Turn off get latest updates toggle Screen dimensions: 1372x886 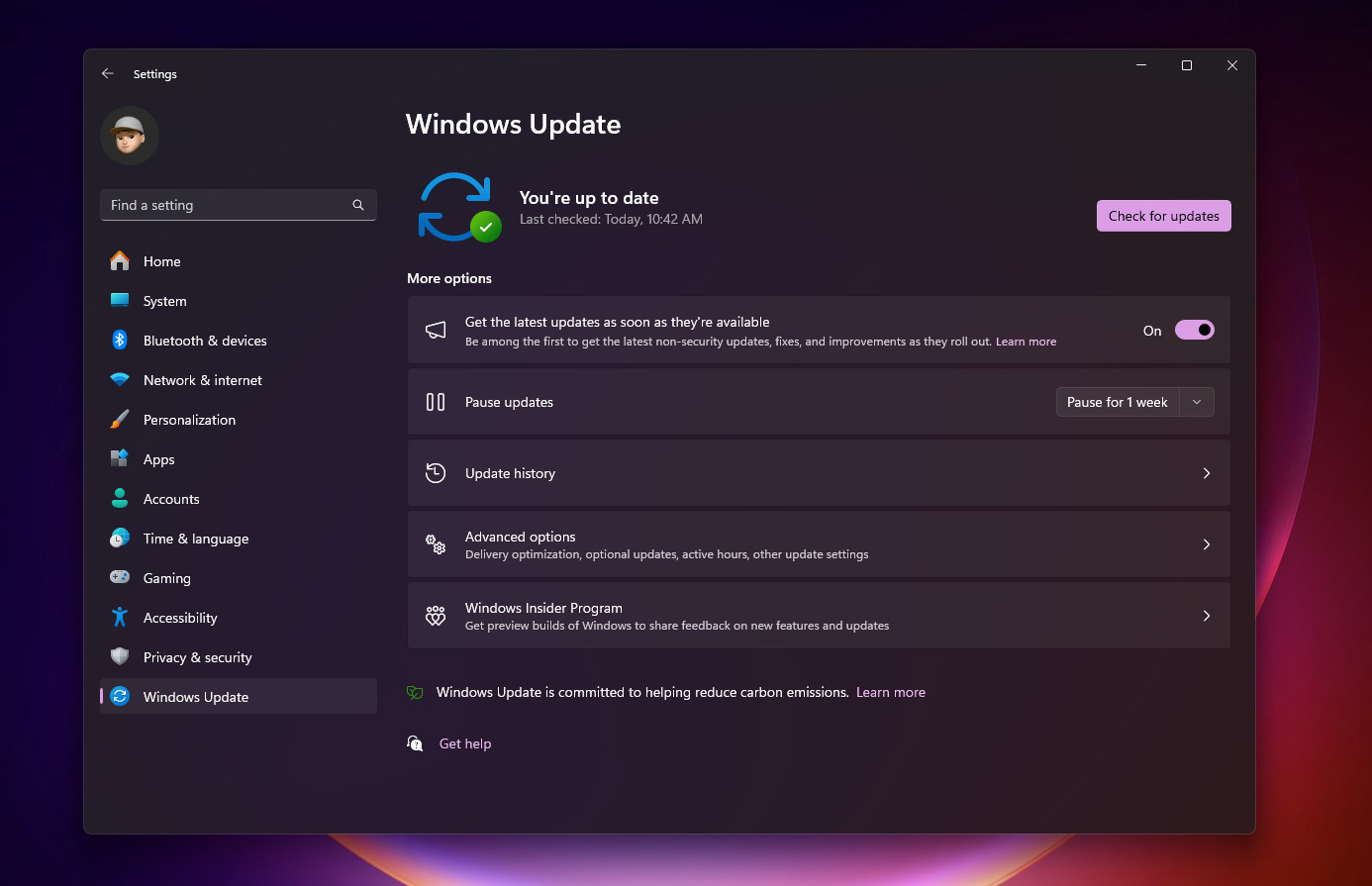tap(1194, 330)
